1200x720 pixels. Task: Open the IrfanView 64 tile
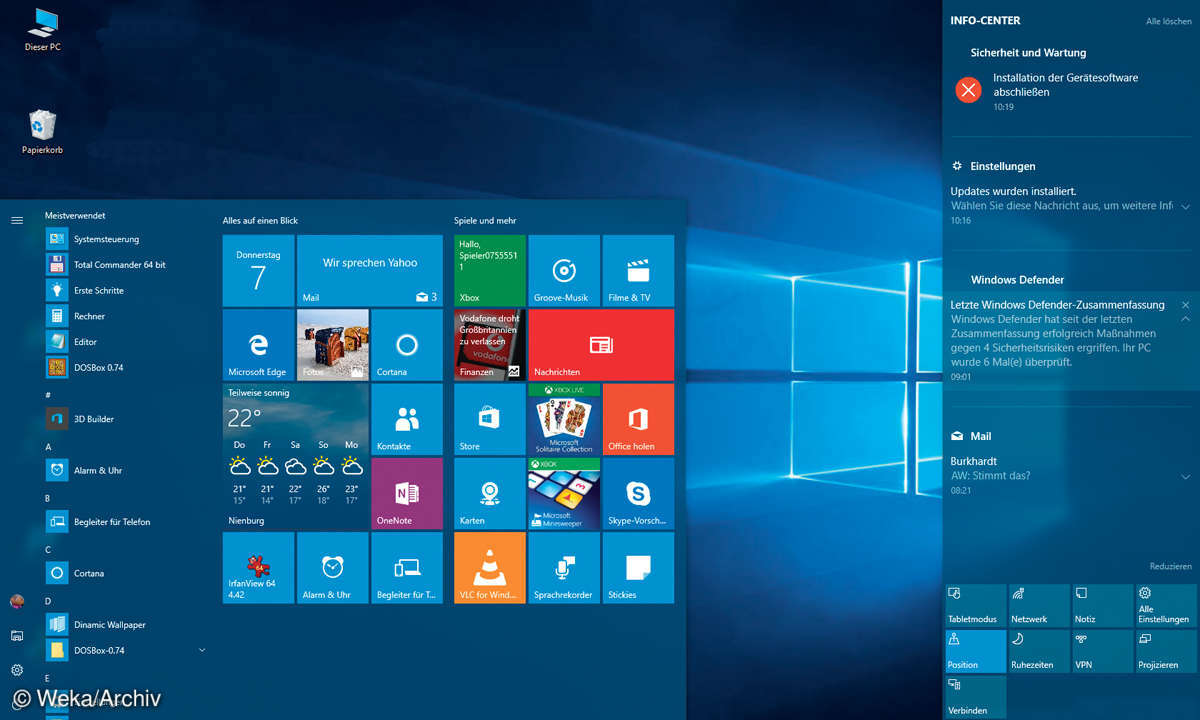pos(258,567)
